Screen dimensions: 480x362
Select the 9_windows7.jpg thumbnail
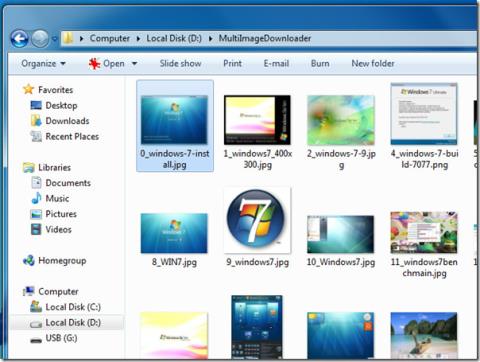point(257,221)
